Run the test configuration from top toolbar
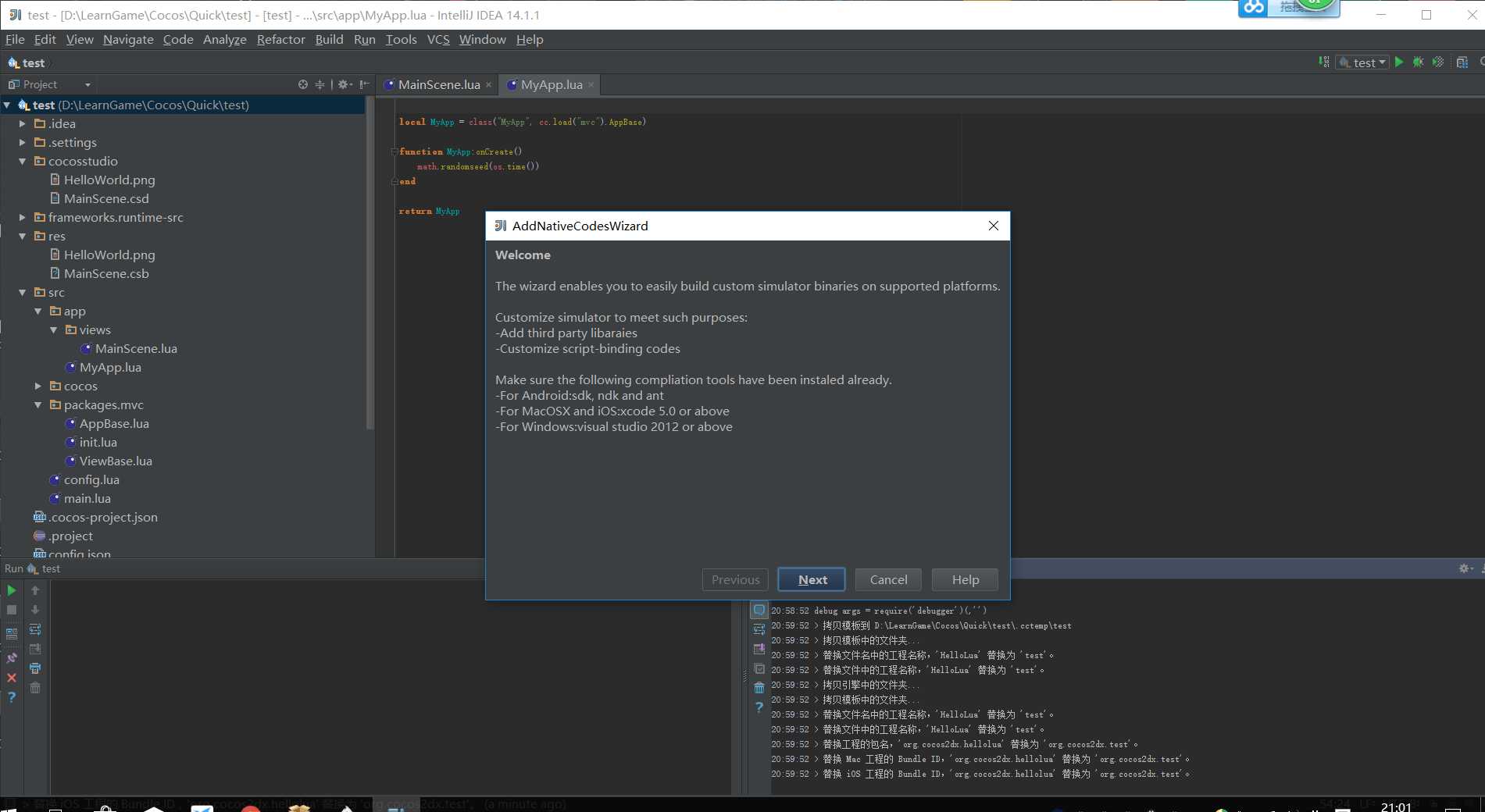This screenshot has height=812, width=1485. tap(1399, 62)
